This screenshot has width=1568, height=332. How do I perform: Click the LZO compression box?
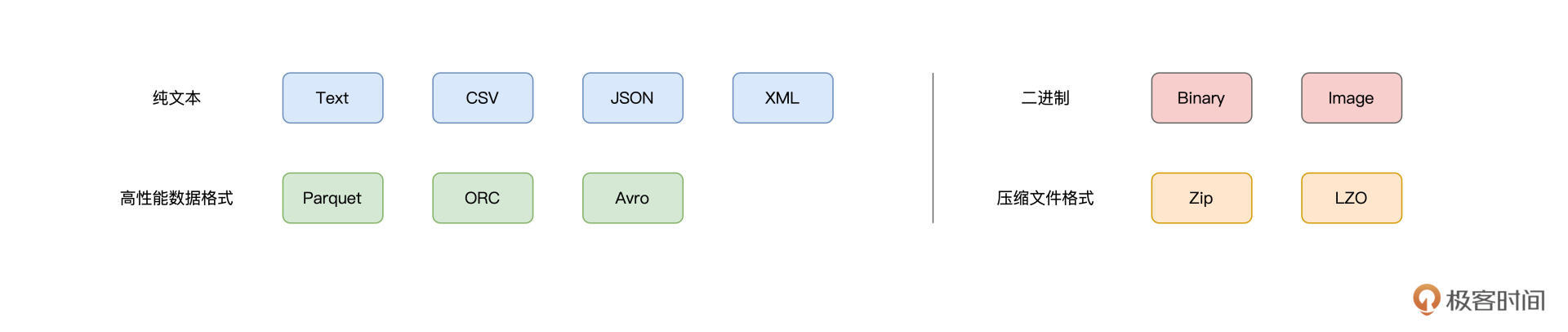coord(1351,198)
